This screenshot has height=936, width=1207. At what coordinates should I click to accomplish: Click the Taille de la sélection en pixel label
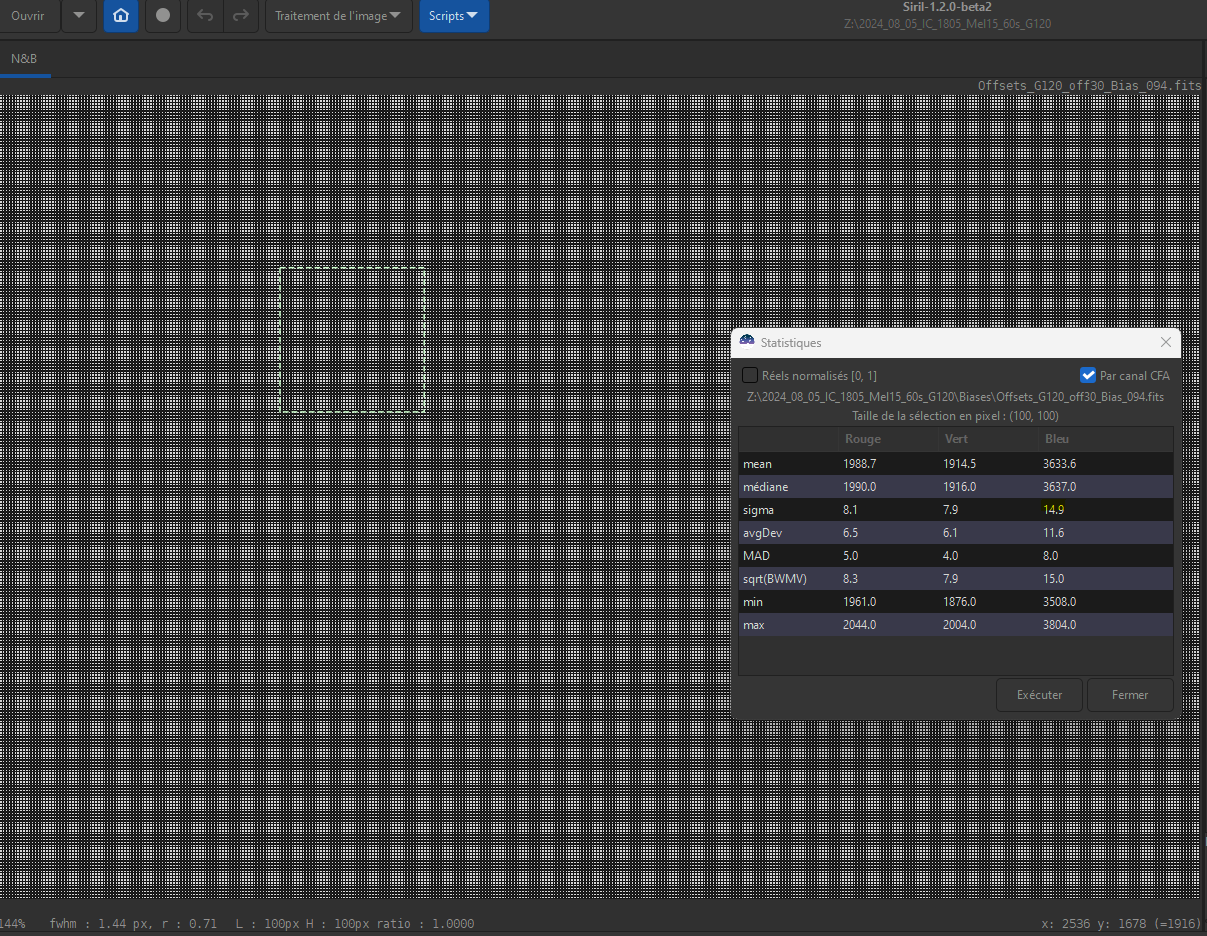pyautogui.click(x=955, y=416)
